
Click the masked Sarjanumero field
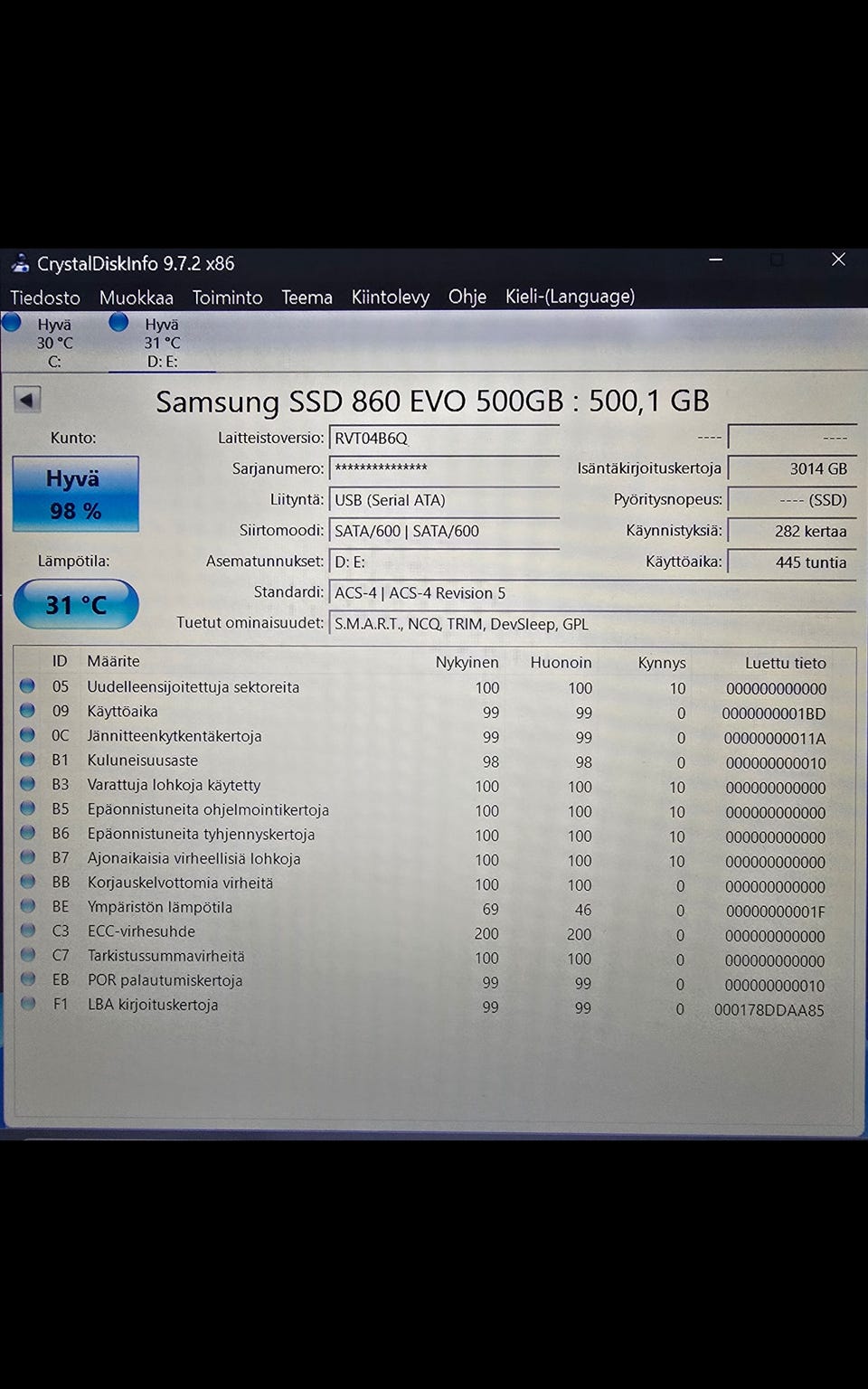(x=444, y=468)
